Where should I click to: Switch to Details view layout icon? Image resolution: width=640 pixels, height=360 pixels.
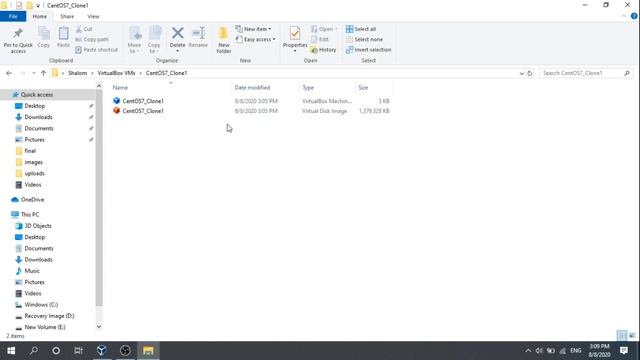pyautogui.click(x=622, y=336)
